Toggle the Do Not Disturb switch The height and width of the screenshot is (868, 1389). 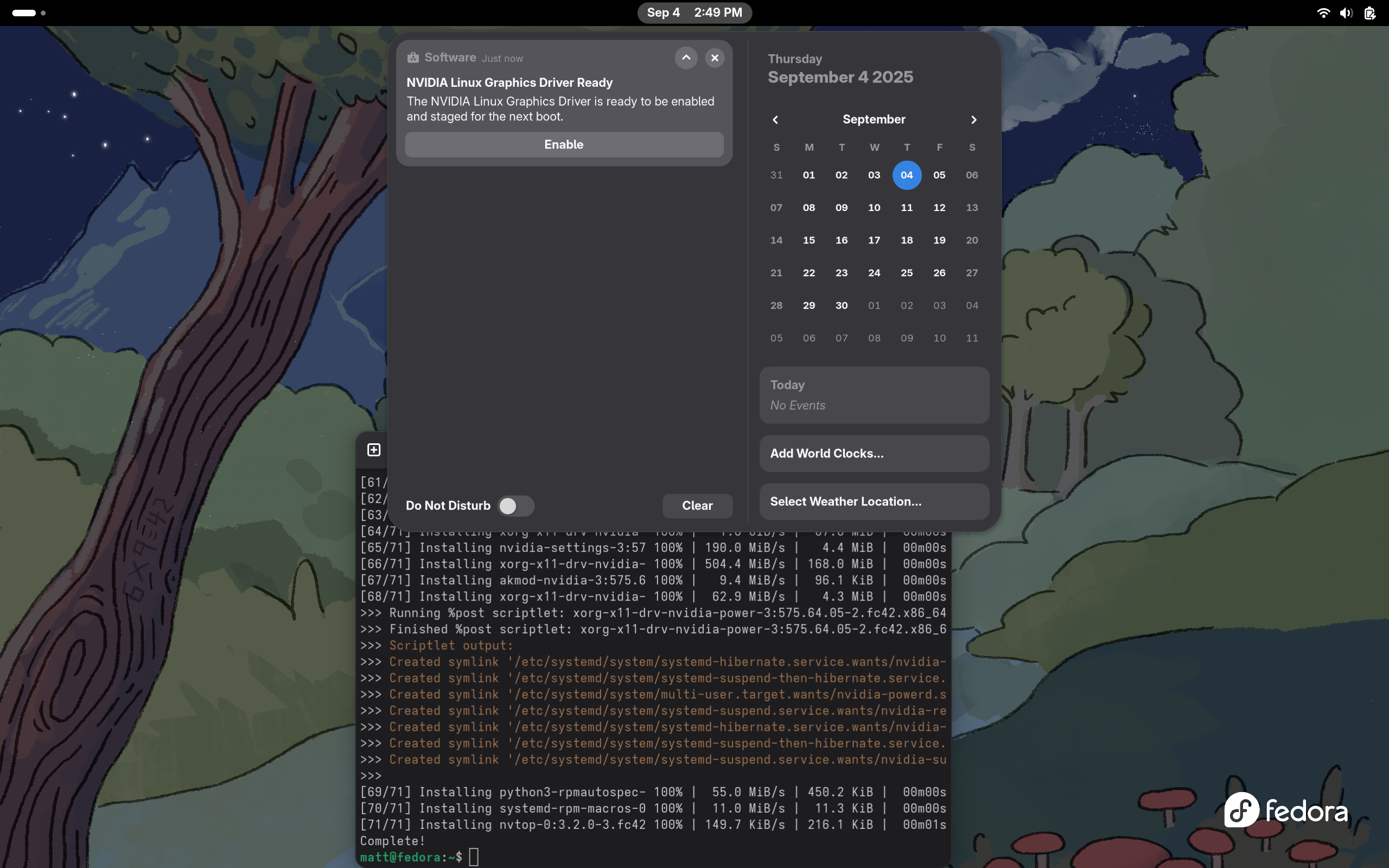click(515, 506)
